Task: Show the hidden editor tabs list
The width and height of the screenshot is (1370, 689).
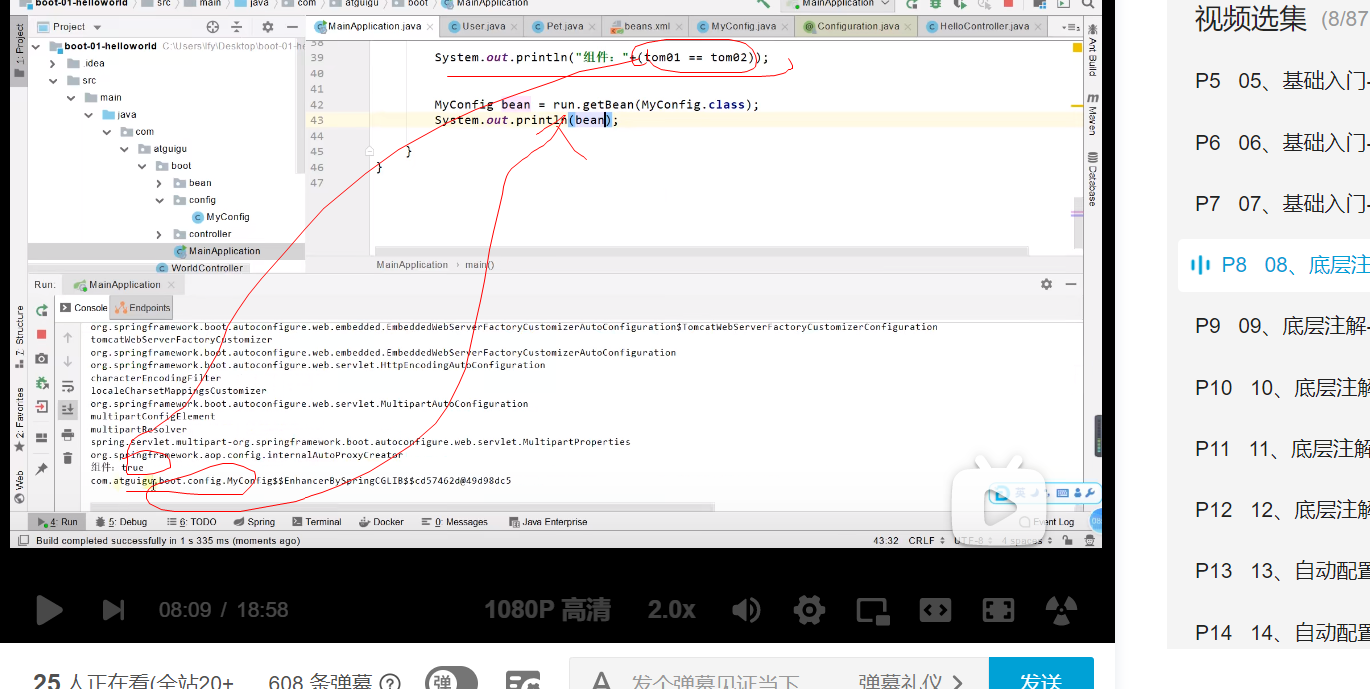Action: (x=1070, y=27)
